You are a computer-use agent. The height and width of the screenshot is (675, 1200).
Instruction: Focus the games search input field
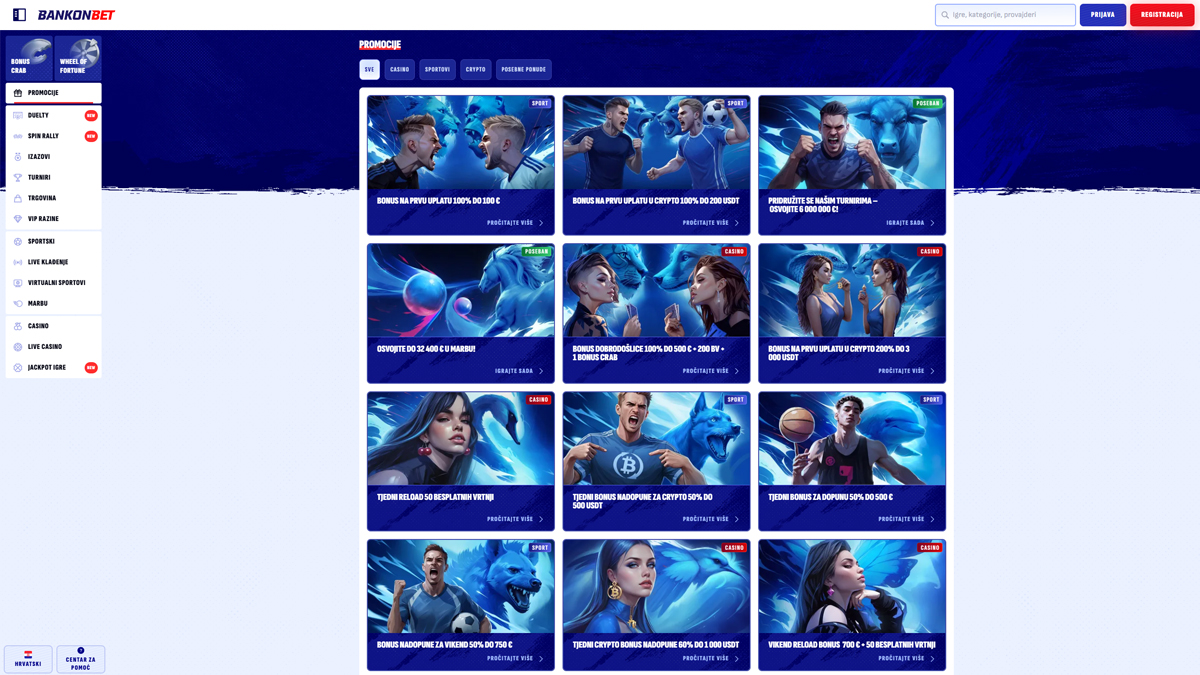tap(1010, 15)
